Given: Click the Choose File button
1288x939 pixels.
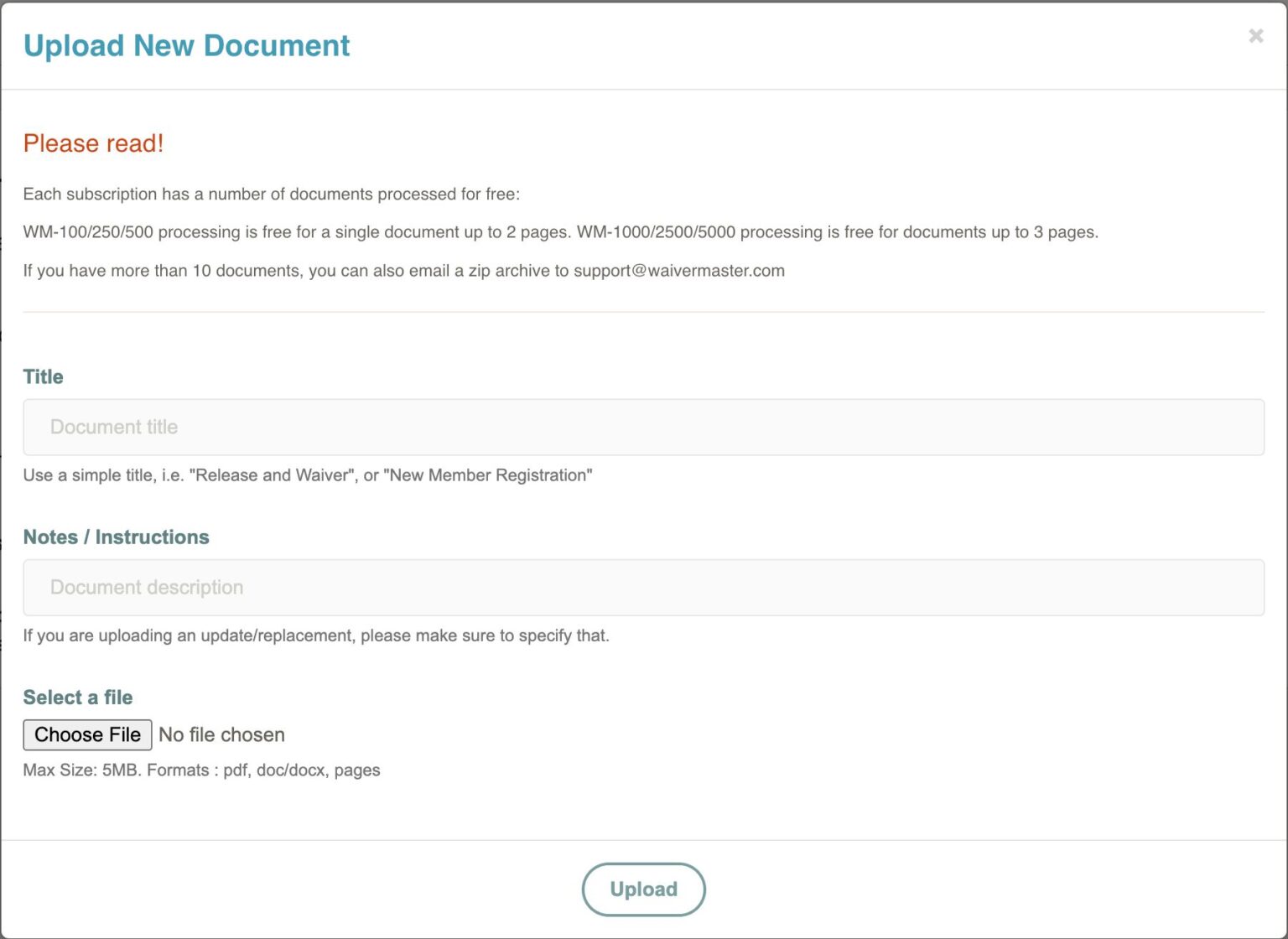Looking at the screenshot, I should click(x=86, y=734).
